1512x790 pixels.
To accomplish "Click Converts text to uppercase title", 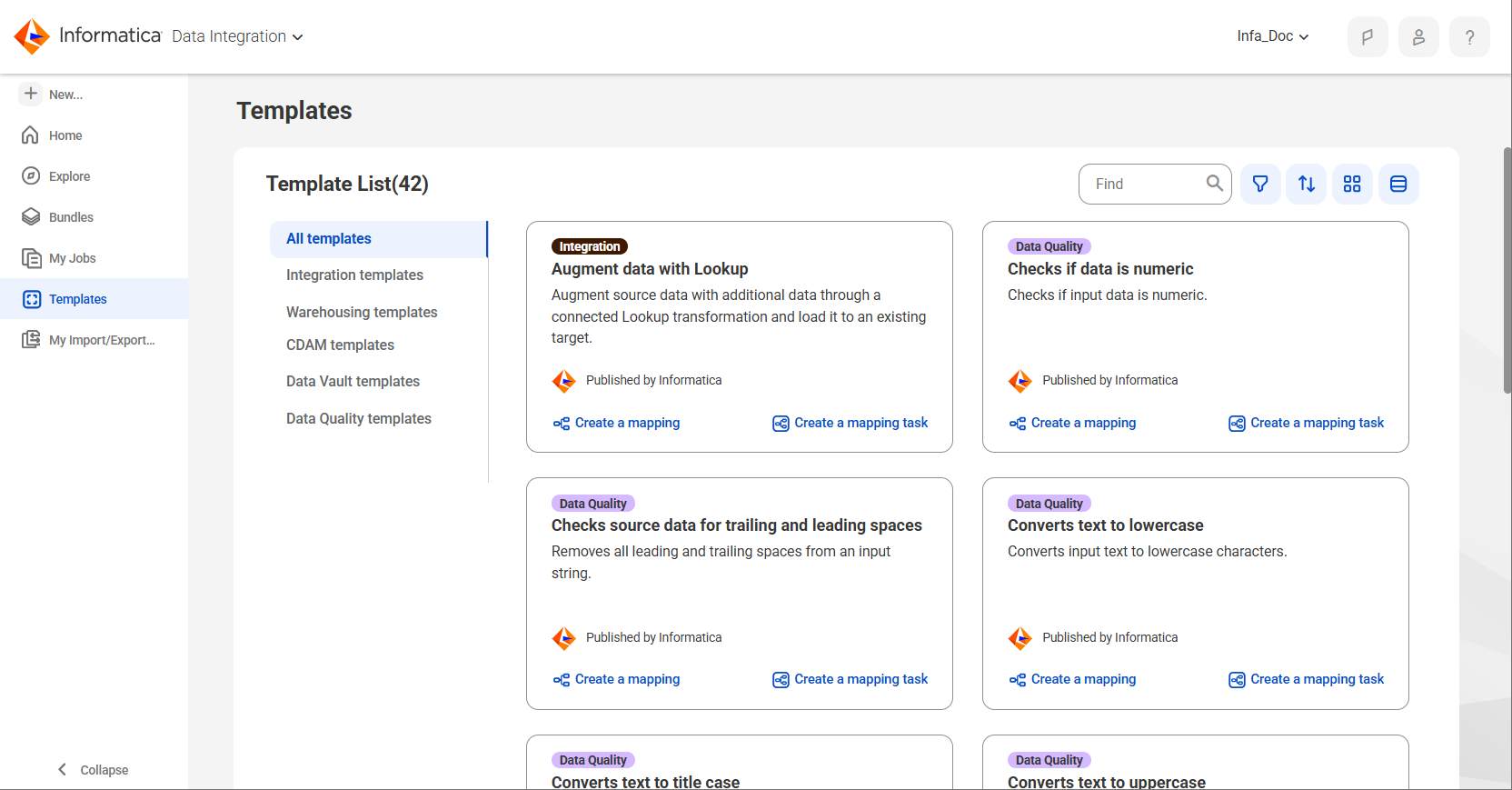I will point(1107,782).
